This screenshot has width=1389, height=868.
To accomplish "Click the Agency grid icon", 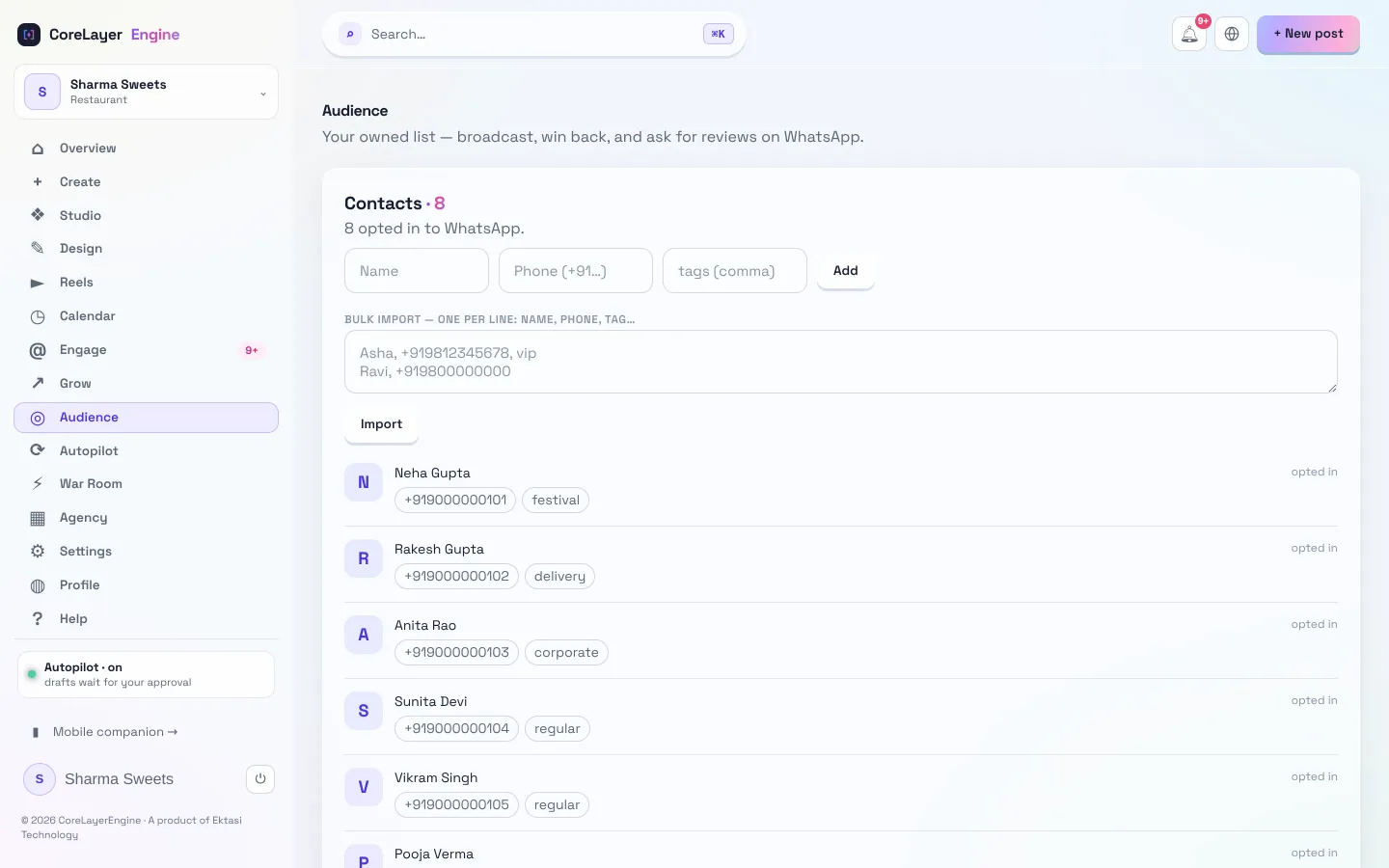I will 38,518.
